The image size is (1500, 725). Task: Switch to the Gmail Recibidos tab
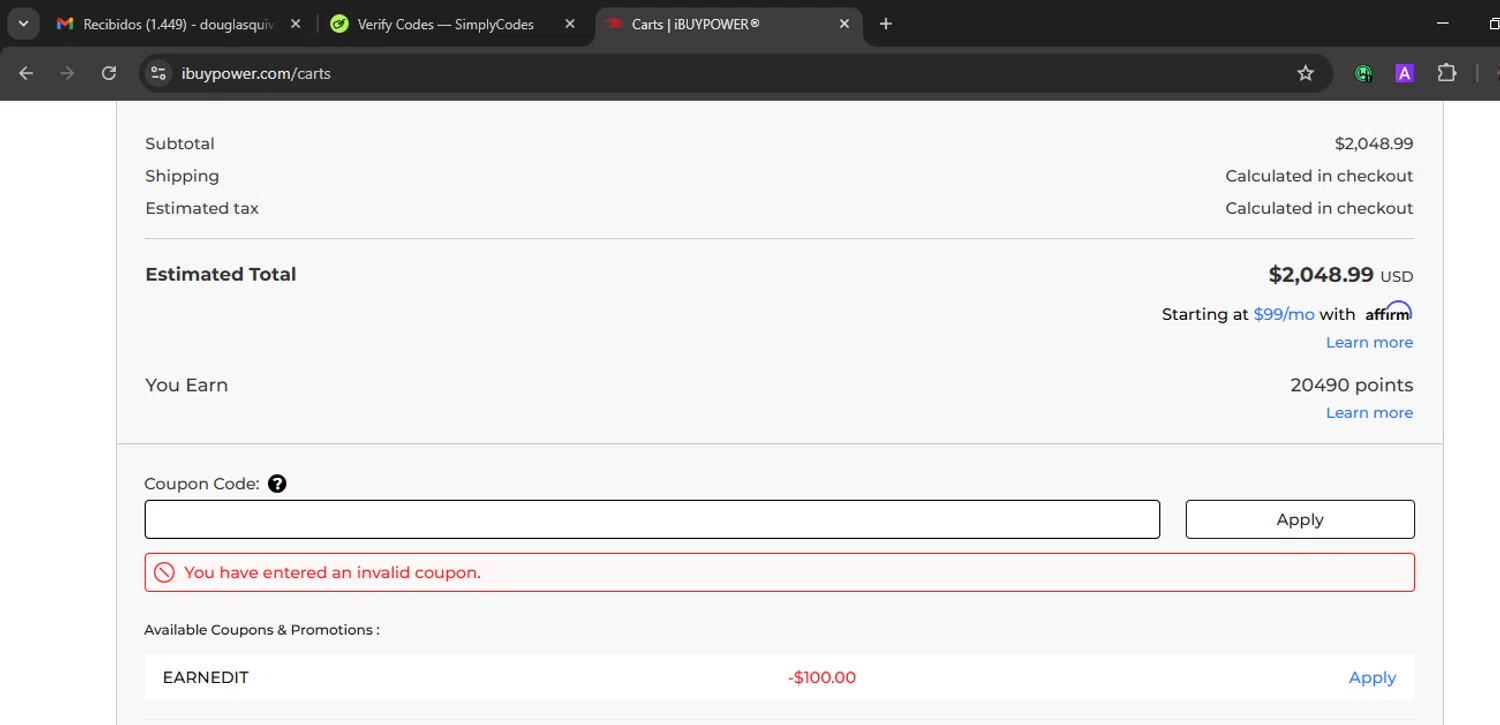coord(180,24)
